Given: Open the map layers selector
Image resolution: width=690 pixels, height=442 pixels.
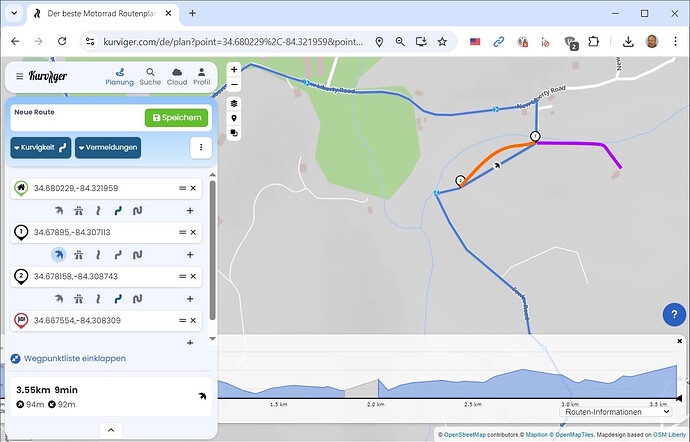Looking at the screenshot, I should click(x=234, y=103).
